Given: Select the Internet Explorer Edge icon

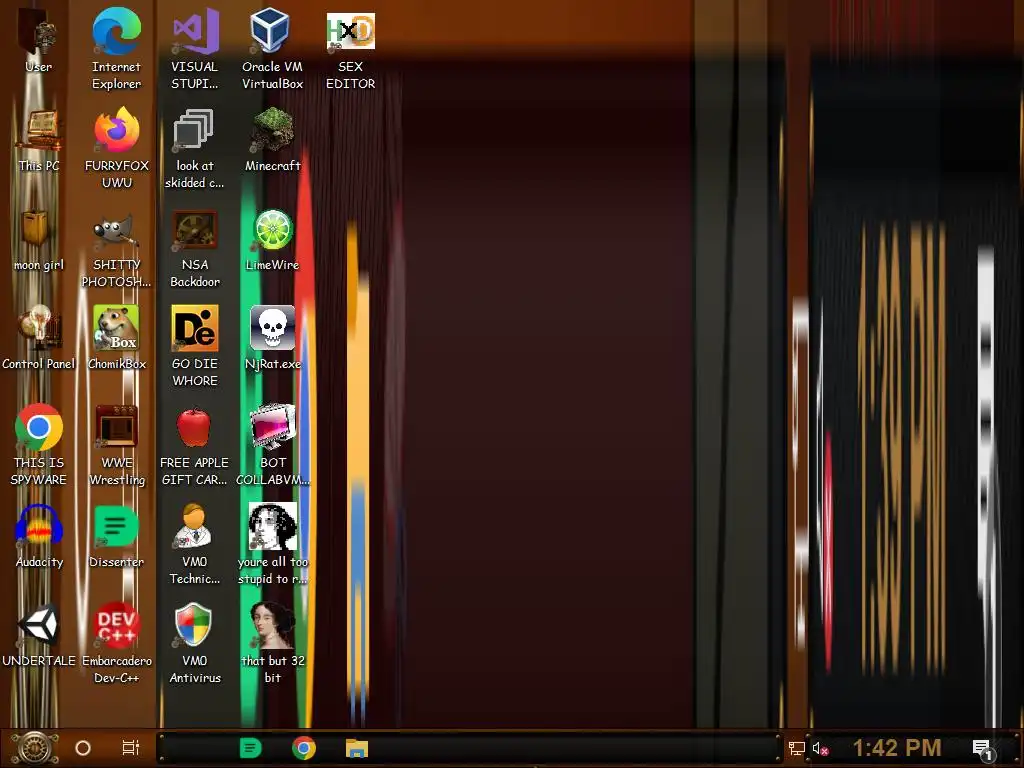Looking at the screenshot, I should pyautogui.click(x=116, y=50).
